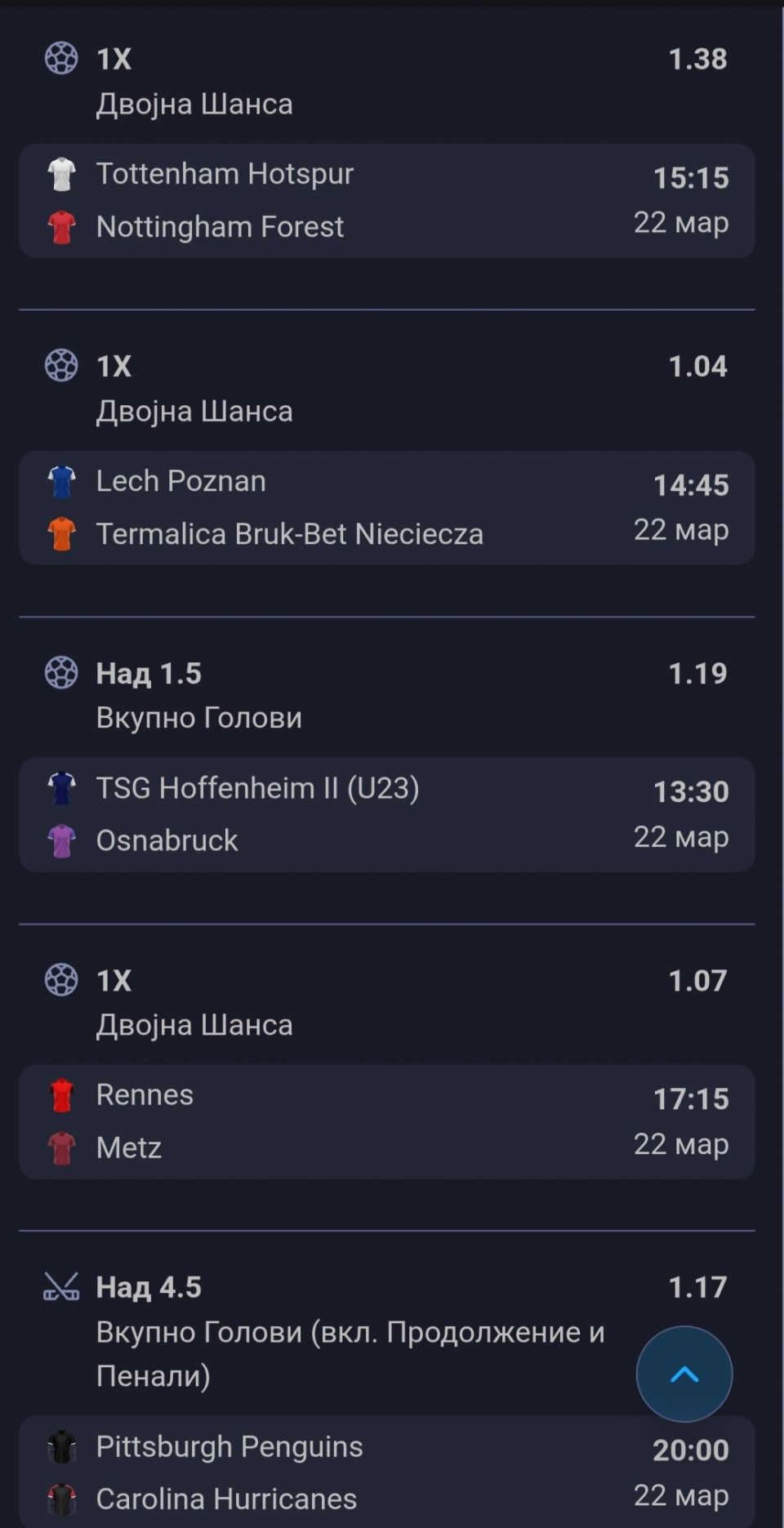Image resolution: width=784 pixels, height=1528 pixels.
Task: Open Tottenham Hotspur team name
Action: (x=225, y=174)
